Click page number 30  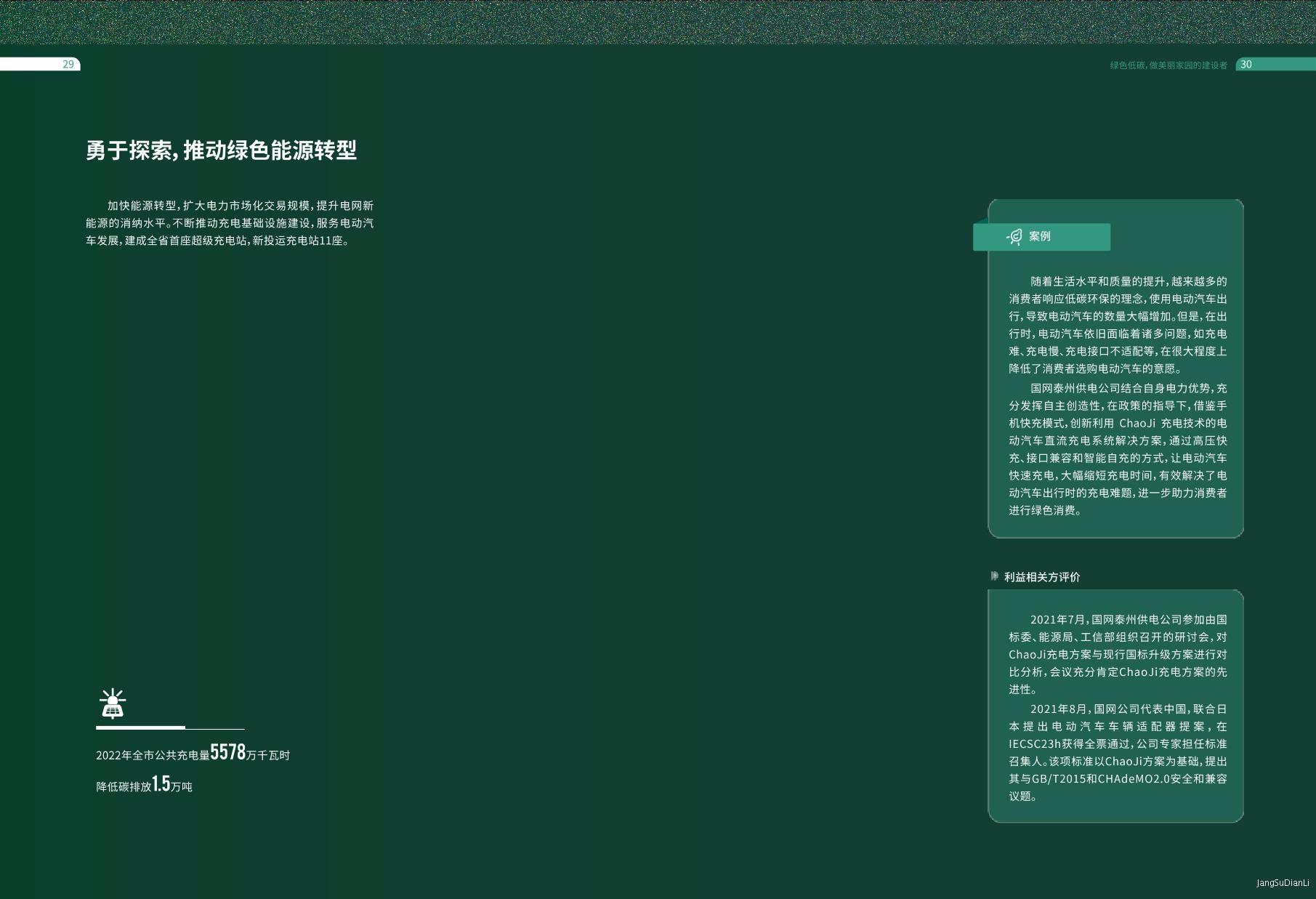coord(1246,65)
